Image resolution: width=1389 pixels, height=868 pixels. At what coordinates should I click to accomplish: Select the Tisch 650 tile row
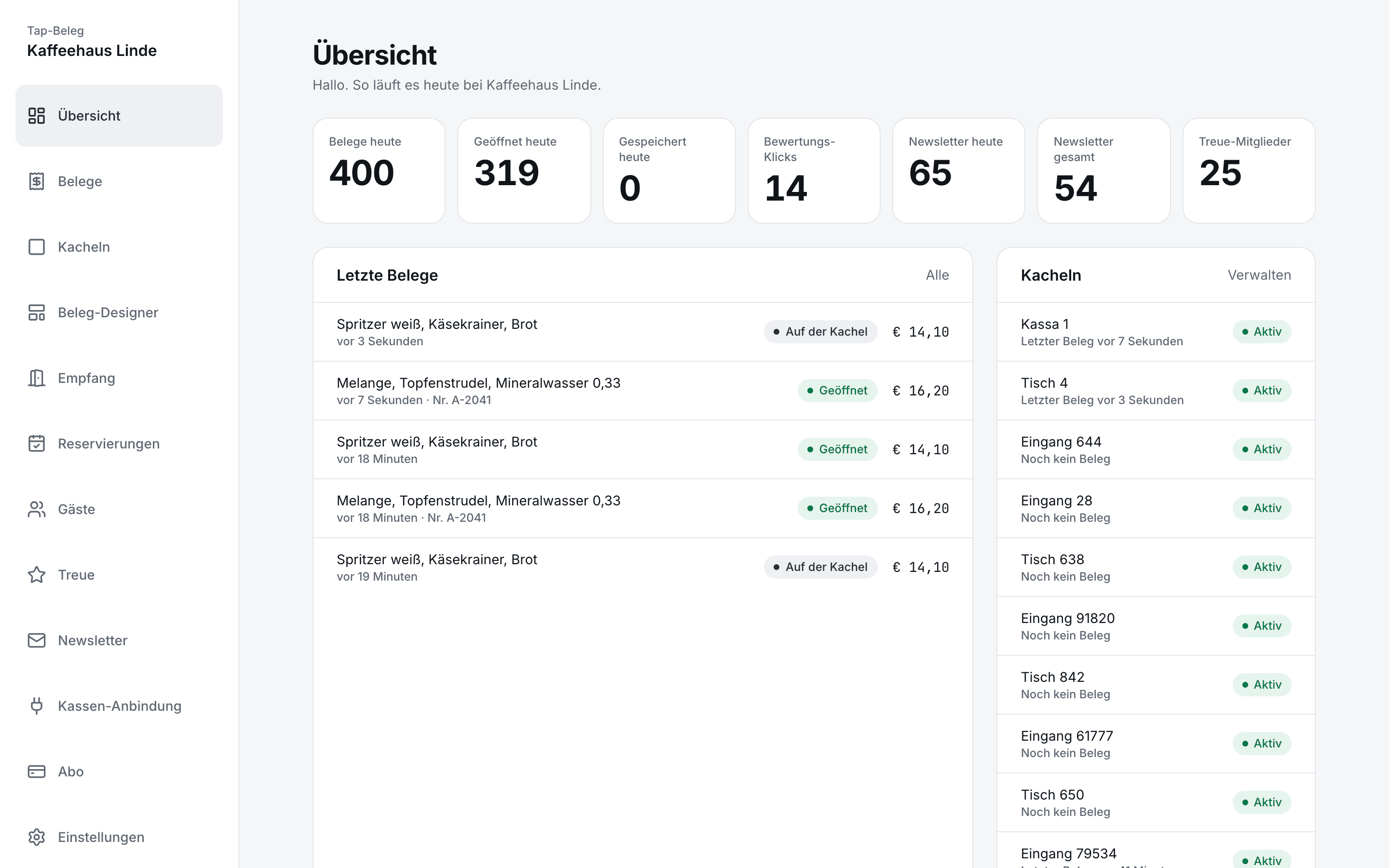1156,802
